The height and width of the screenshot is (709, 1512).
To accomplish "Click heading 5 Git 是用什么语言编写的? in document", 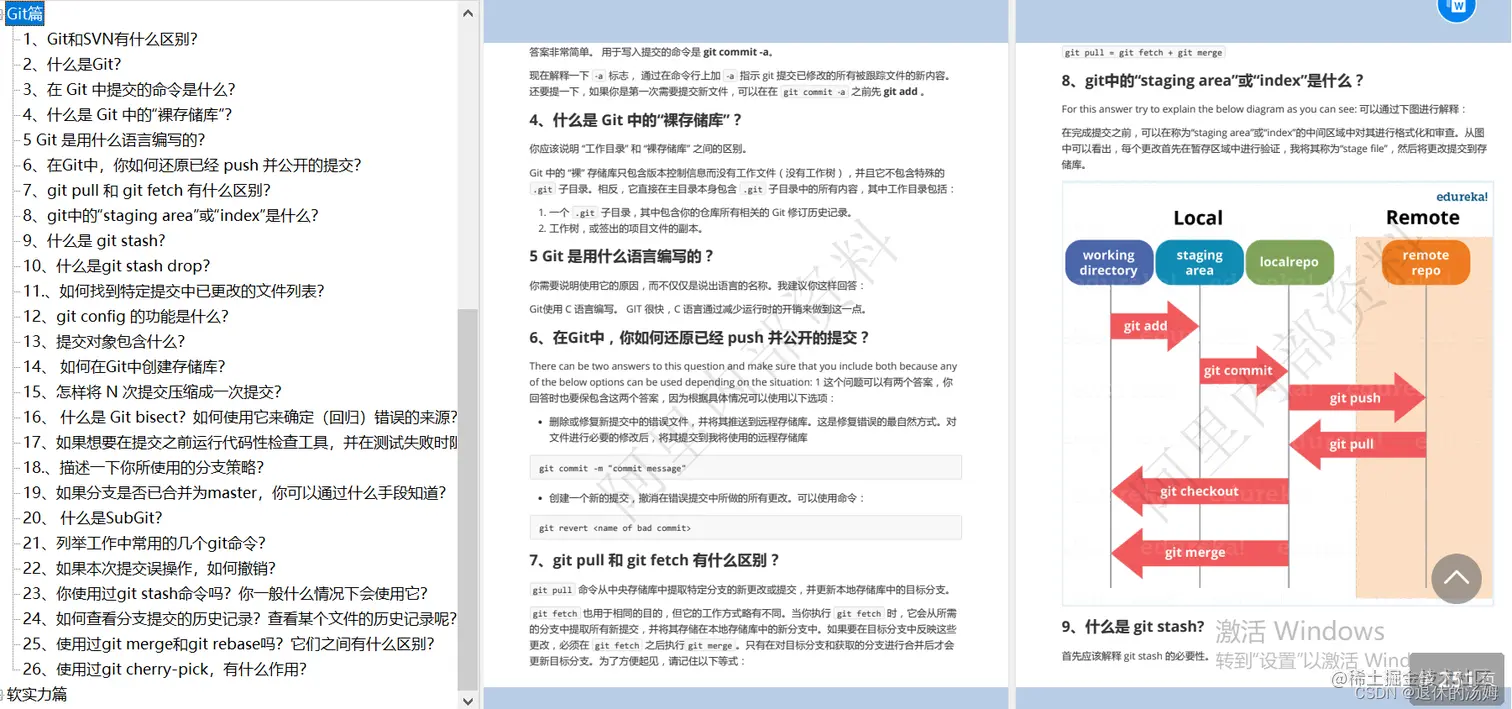I will coord(622,256).
